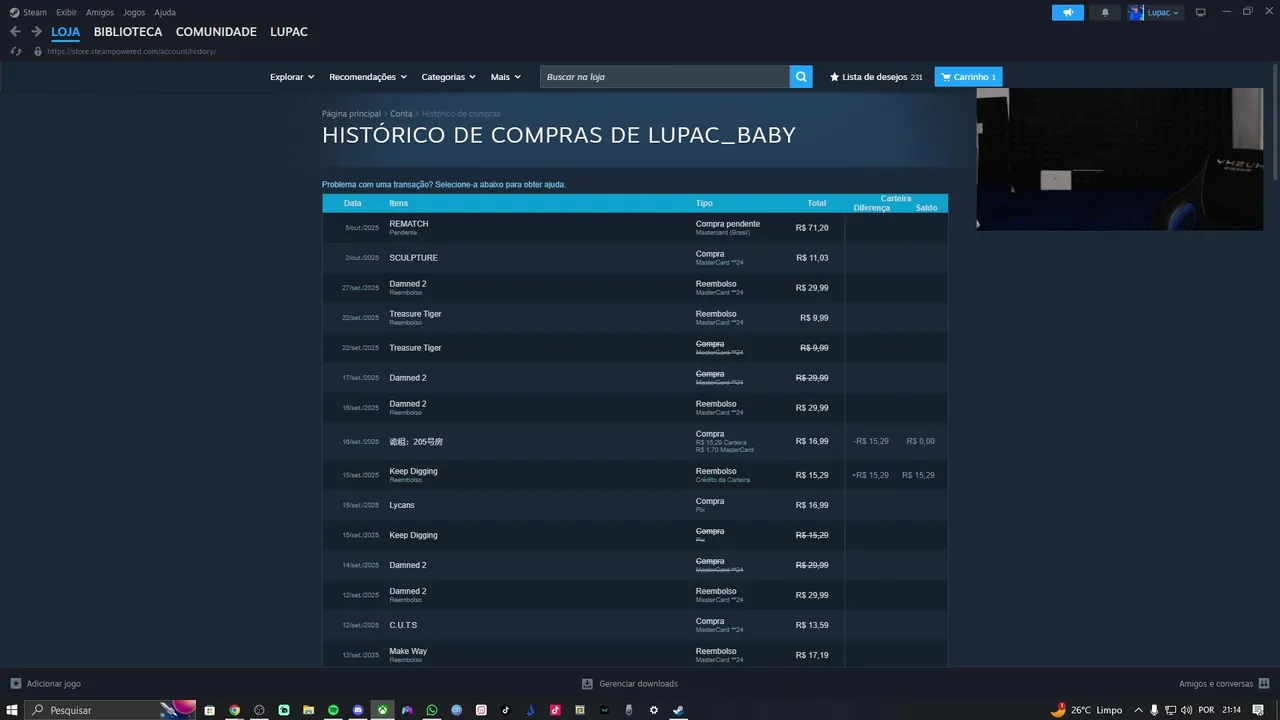Open the Carrinho cart button
Viewport: 1280px width, 720px height.
click(x=968, y=77)
